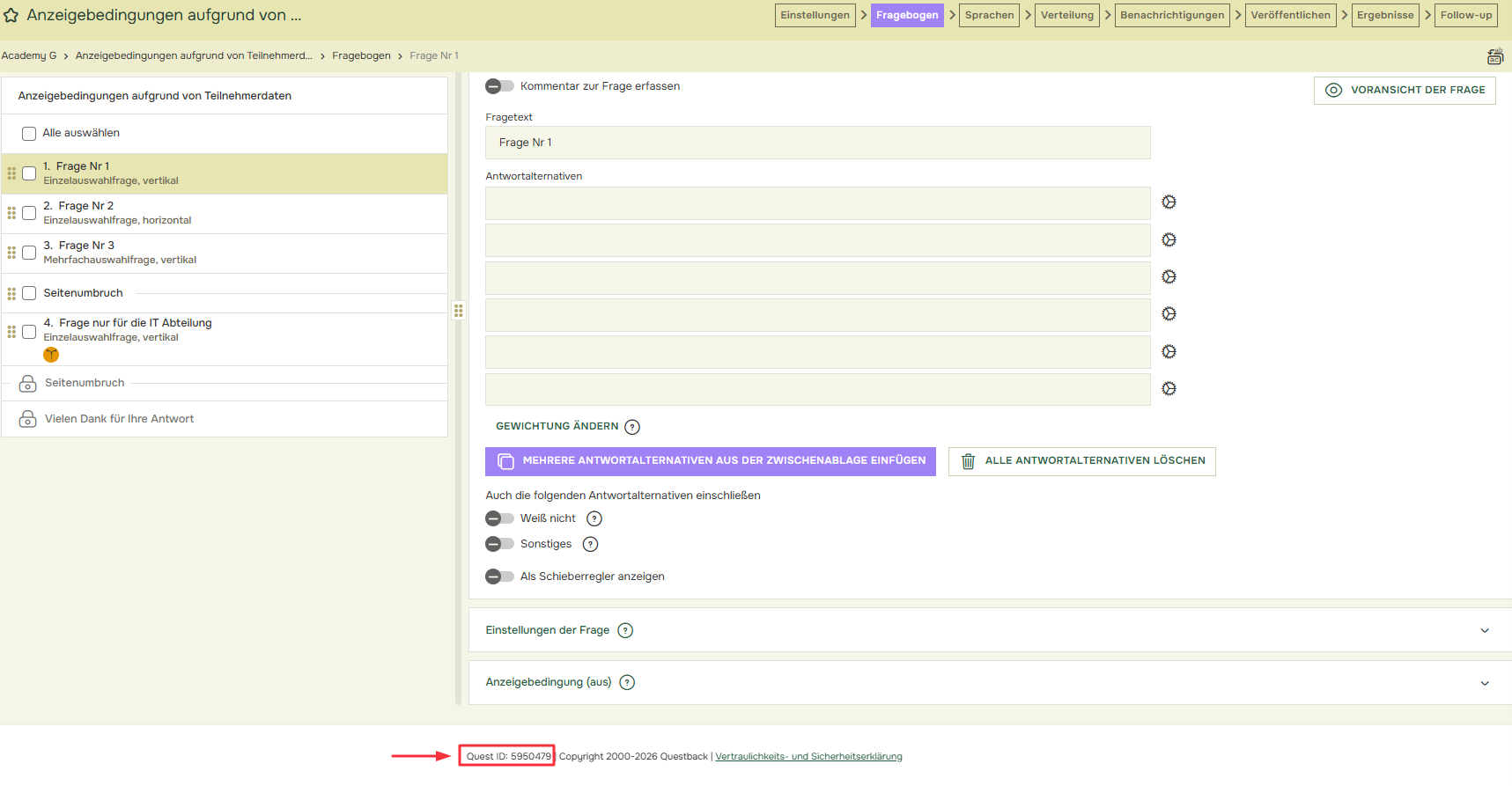Click the drag handle of the IT Abteilung question
The width and height of the screenshot is (1512, 786).
(x=11, y=332)
